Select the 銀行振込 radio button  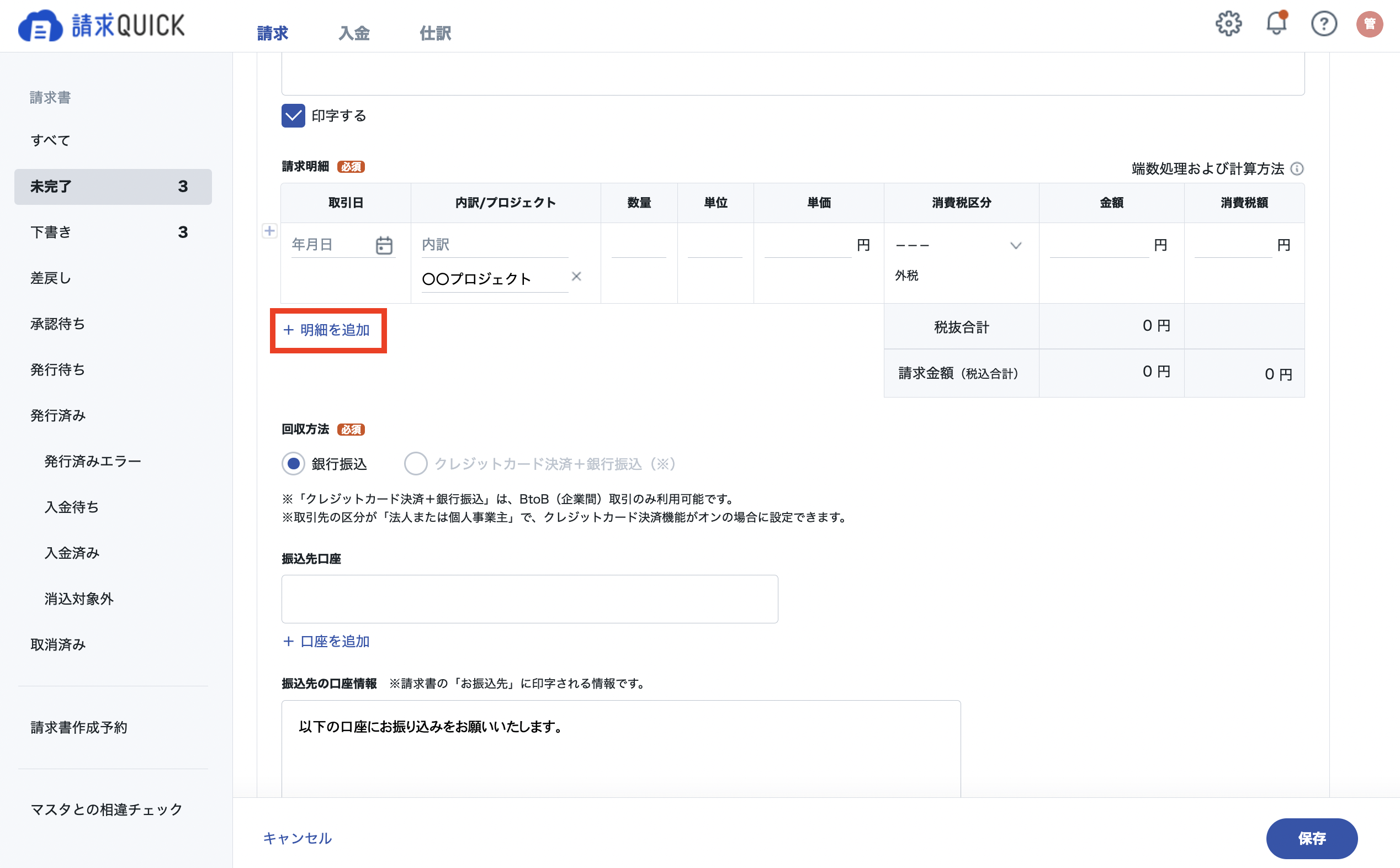[x=293, y=464]
